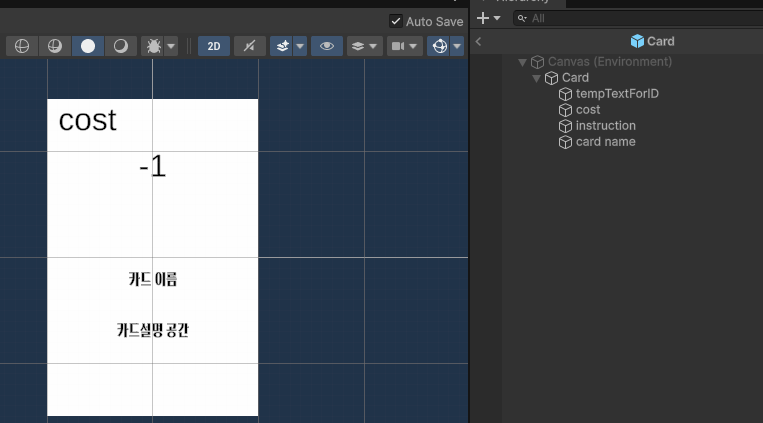The image size is (763, 423).
Task: Click the cost object cube icon
Action: (x=565, y=110)
